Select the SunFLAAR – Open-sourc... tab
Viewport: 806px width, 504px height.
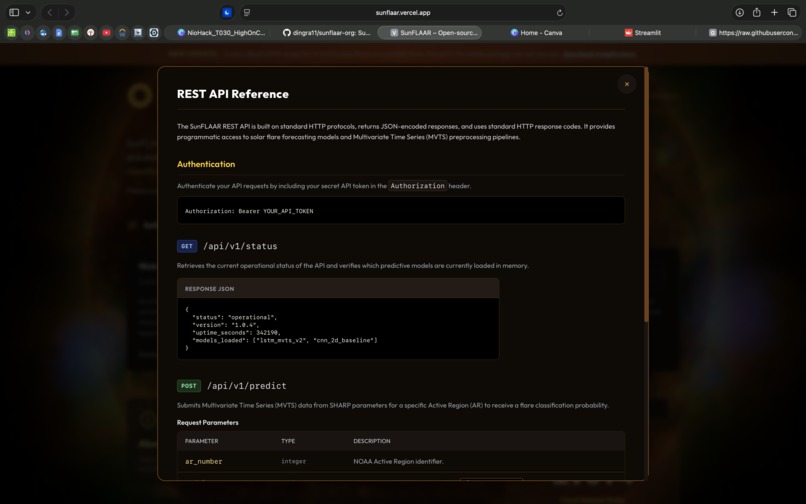(x=430, y=32)
